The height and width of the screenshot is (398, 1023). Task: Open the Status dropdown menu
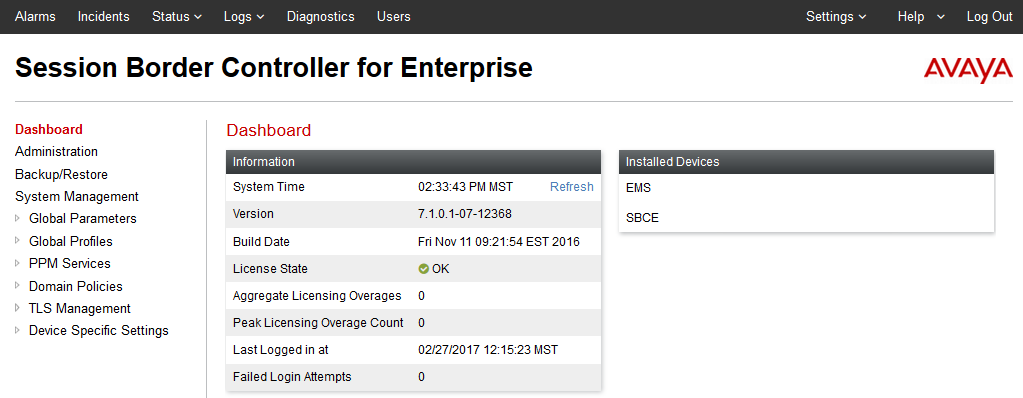point(177,17)
